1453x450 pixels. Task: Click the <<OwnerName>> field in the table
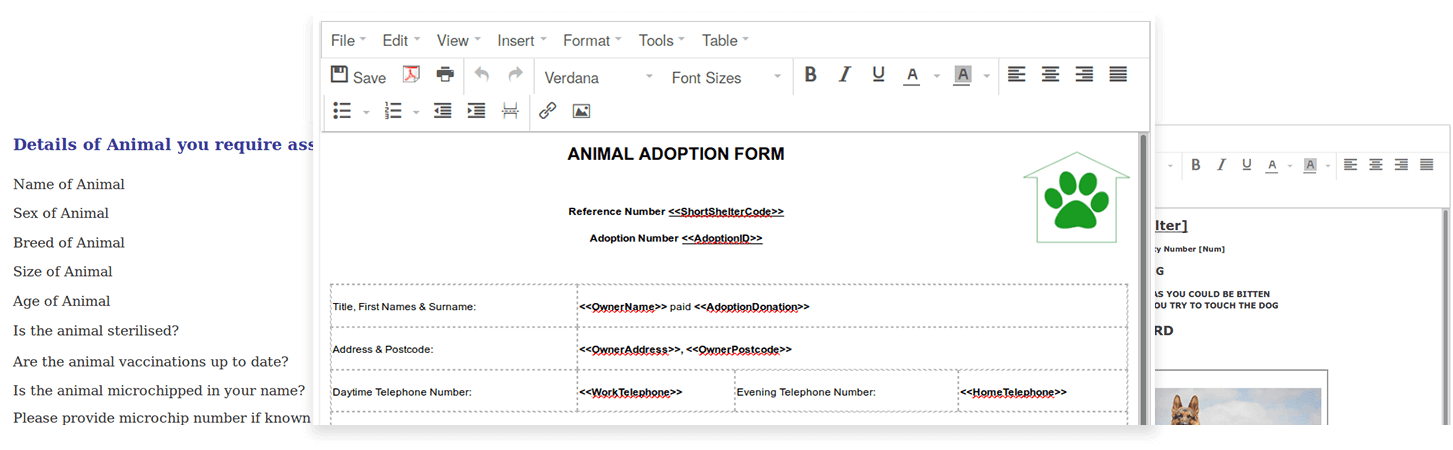[x=623, y=307]
